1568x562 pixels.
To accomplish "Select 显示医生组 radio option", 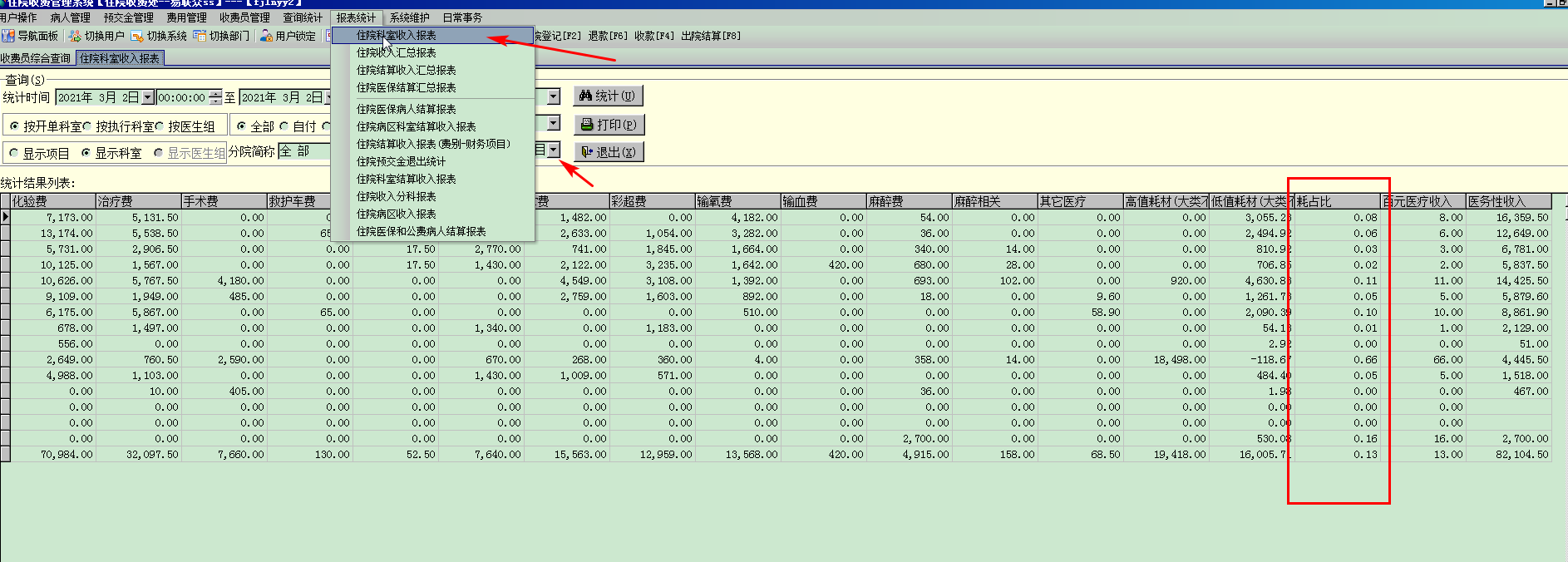I will [158, 153].
